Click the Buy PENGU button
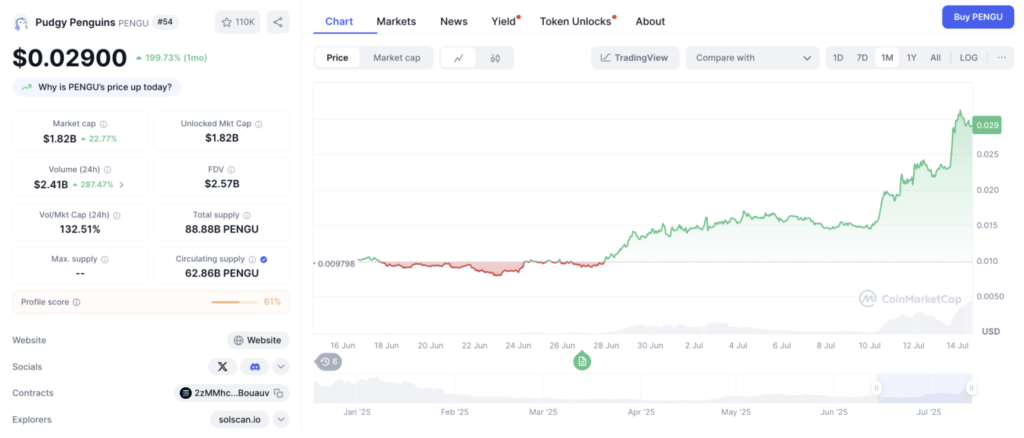 (978, 17)
